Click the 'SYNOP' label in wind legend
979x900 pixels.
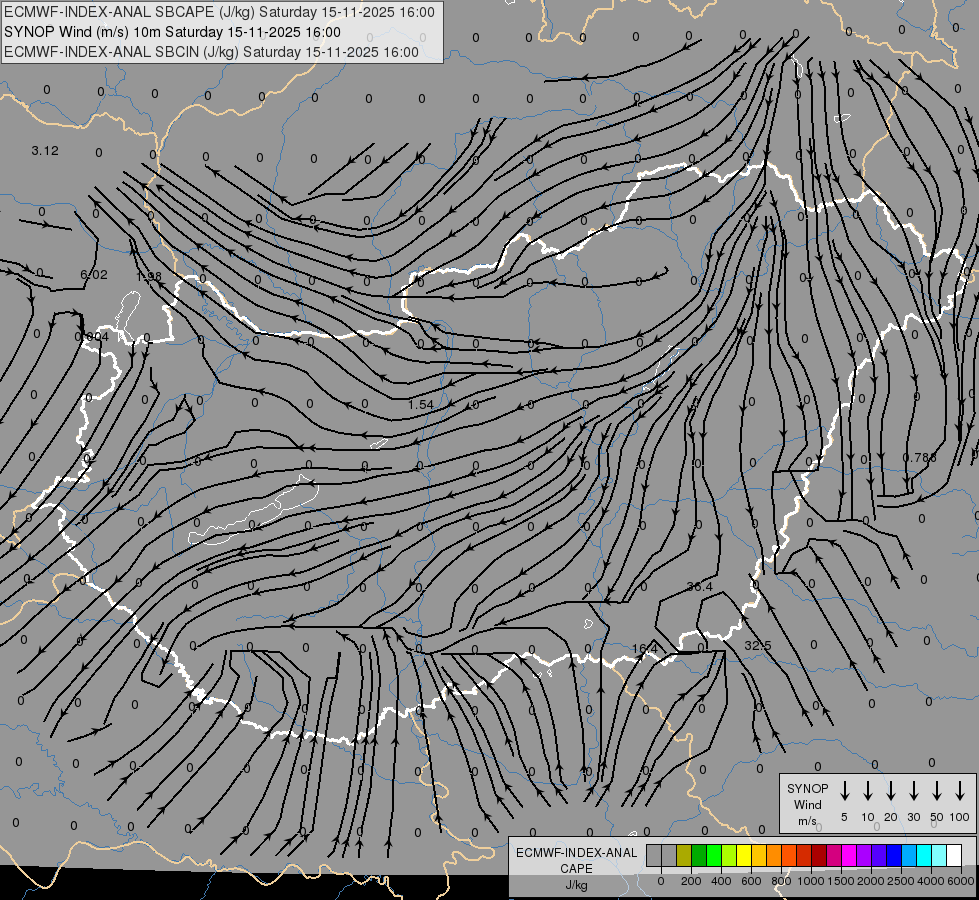pyautogui.click(x=807, y=788)
